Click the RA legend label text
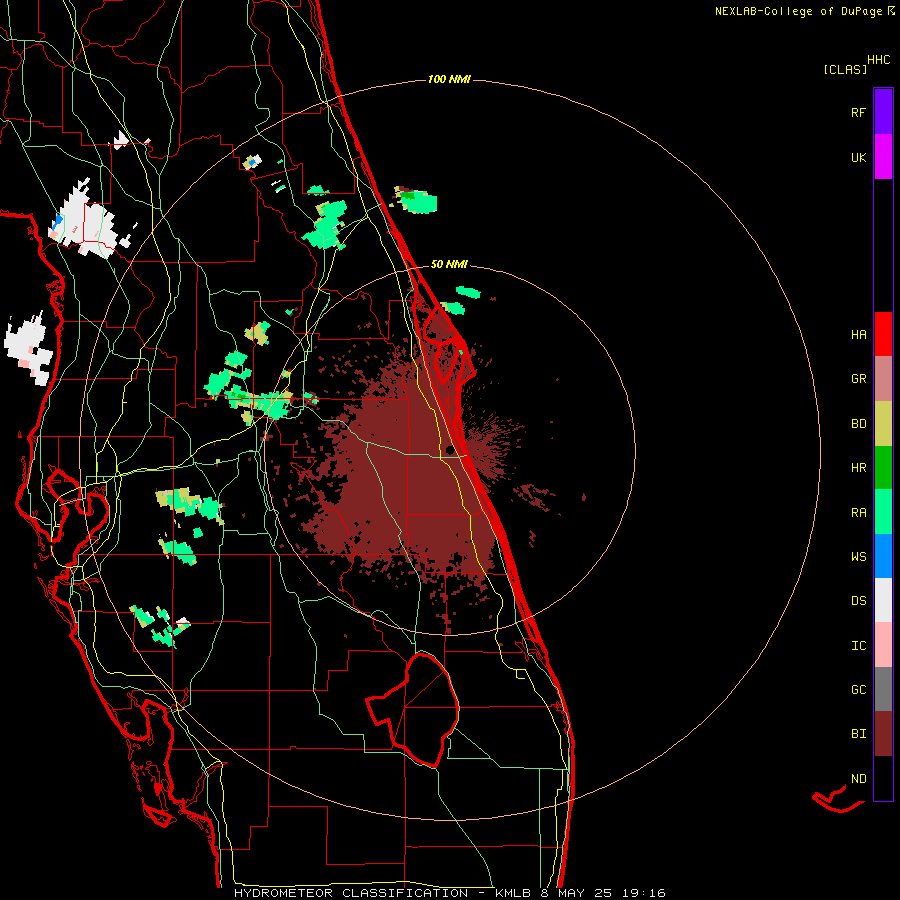 click(858, 513)
